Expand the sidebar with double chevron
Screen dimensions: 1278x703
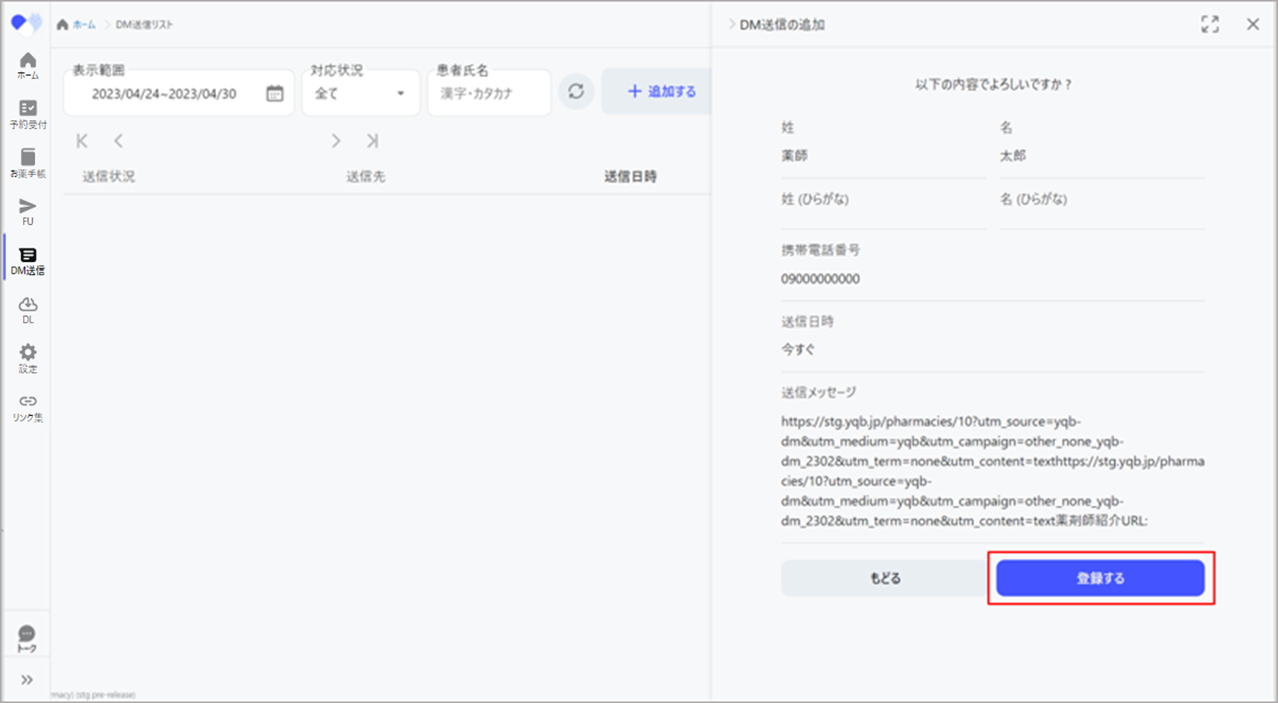click(27, 680)
